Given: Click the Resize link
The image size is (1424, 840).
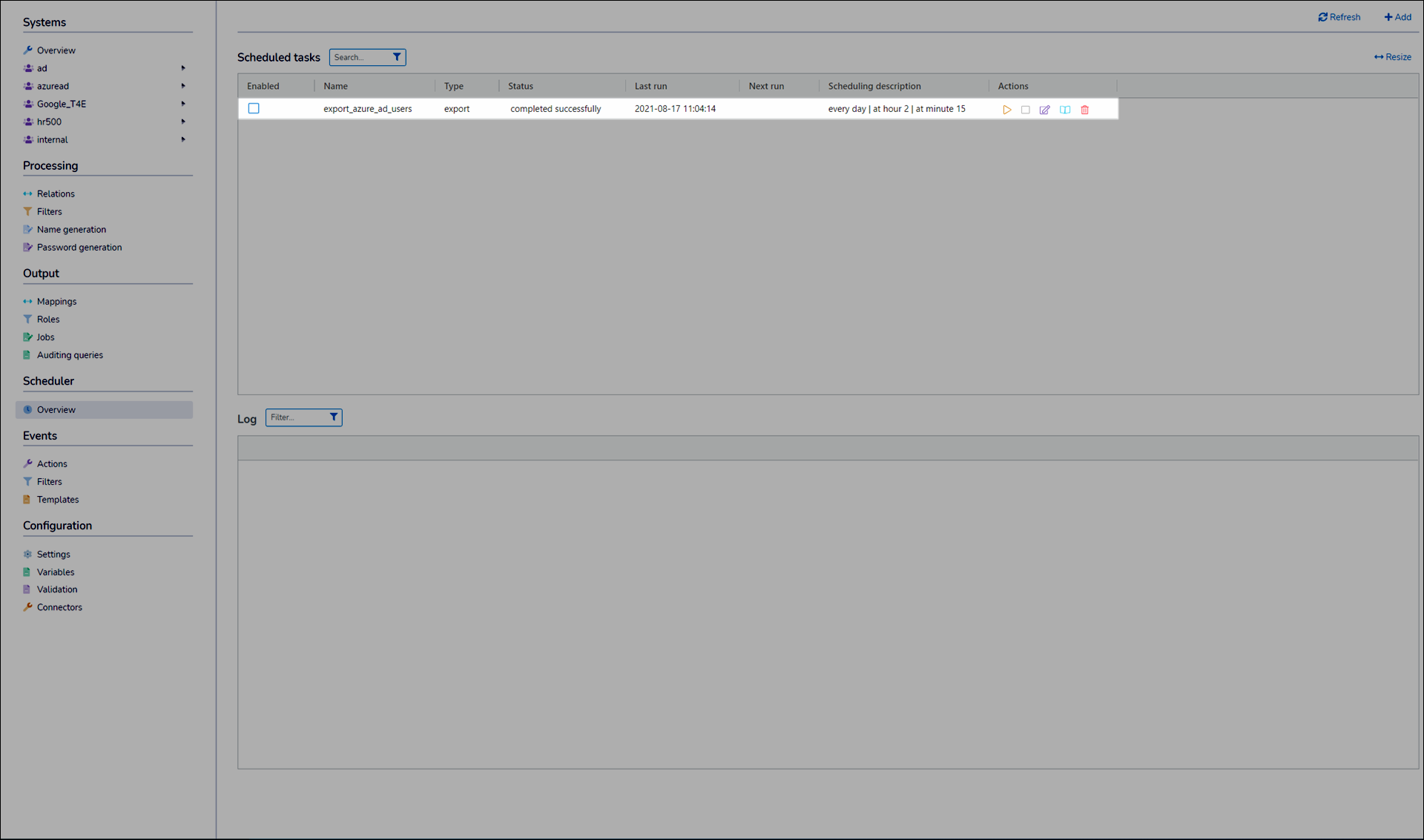Looking at the screenshot, I should coord(1392,57).
